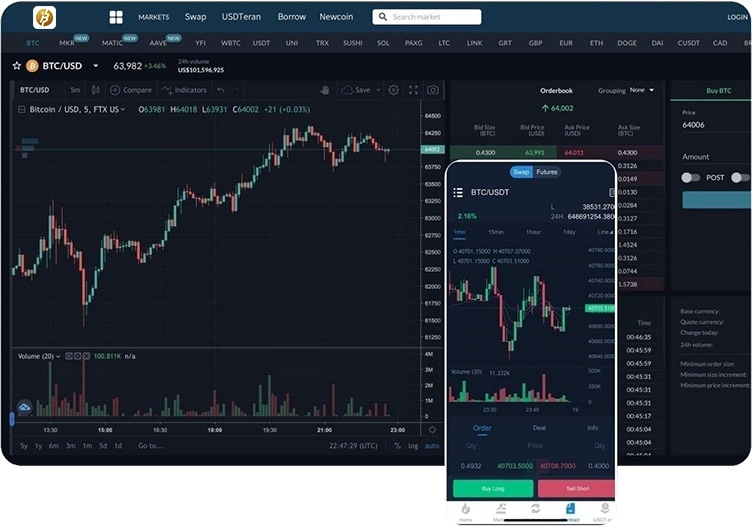Screen dimensions: 752x527
Task: Click the 40703 price tag on phone chart
Action: click(599, 308)
